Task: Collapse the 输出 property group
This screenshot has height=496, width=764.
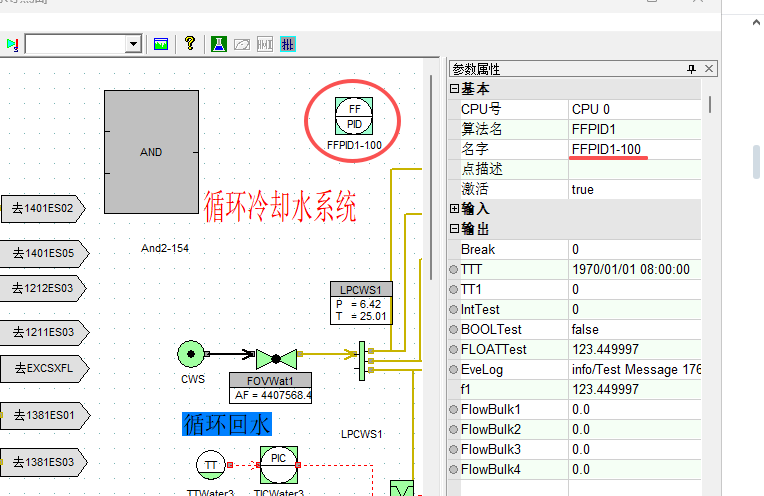Action: tap(455, 229)
